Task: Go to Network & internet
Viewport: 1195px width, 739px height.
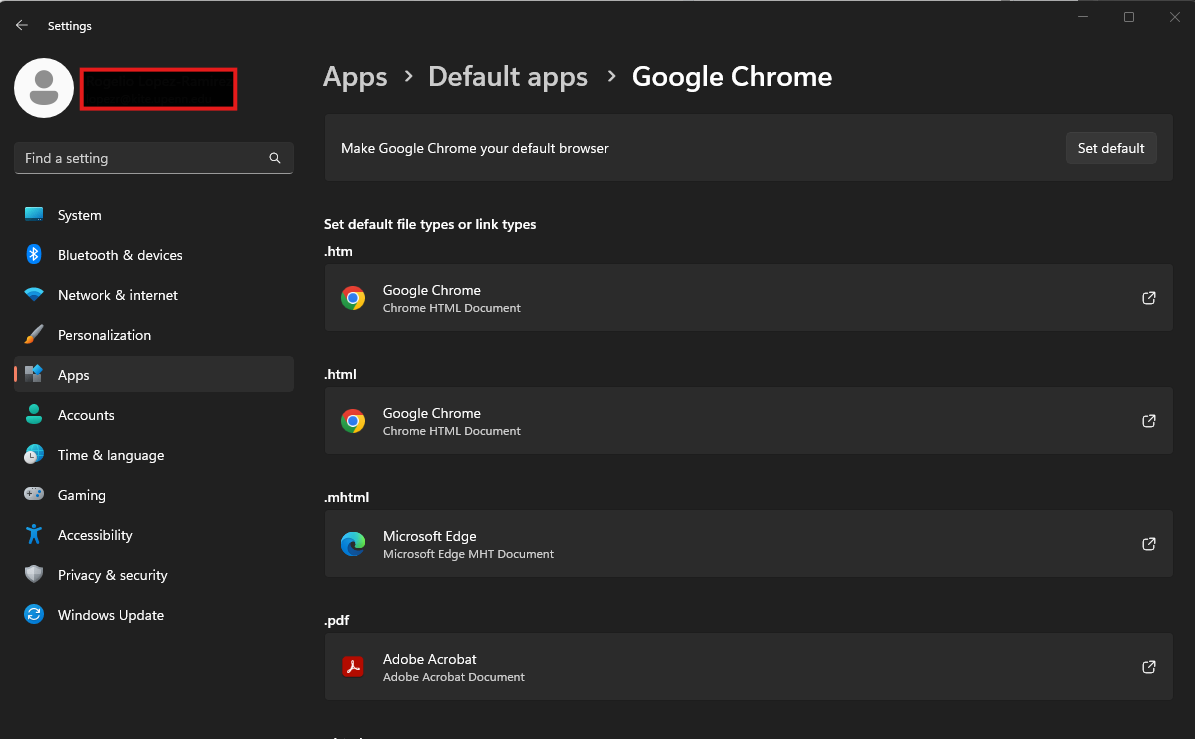Action: (154, 295)
